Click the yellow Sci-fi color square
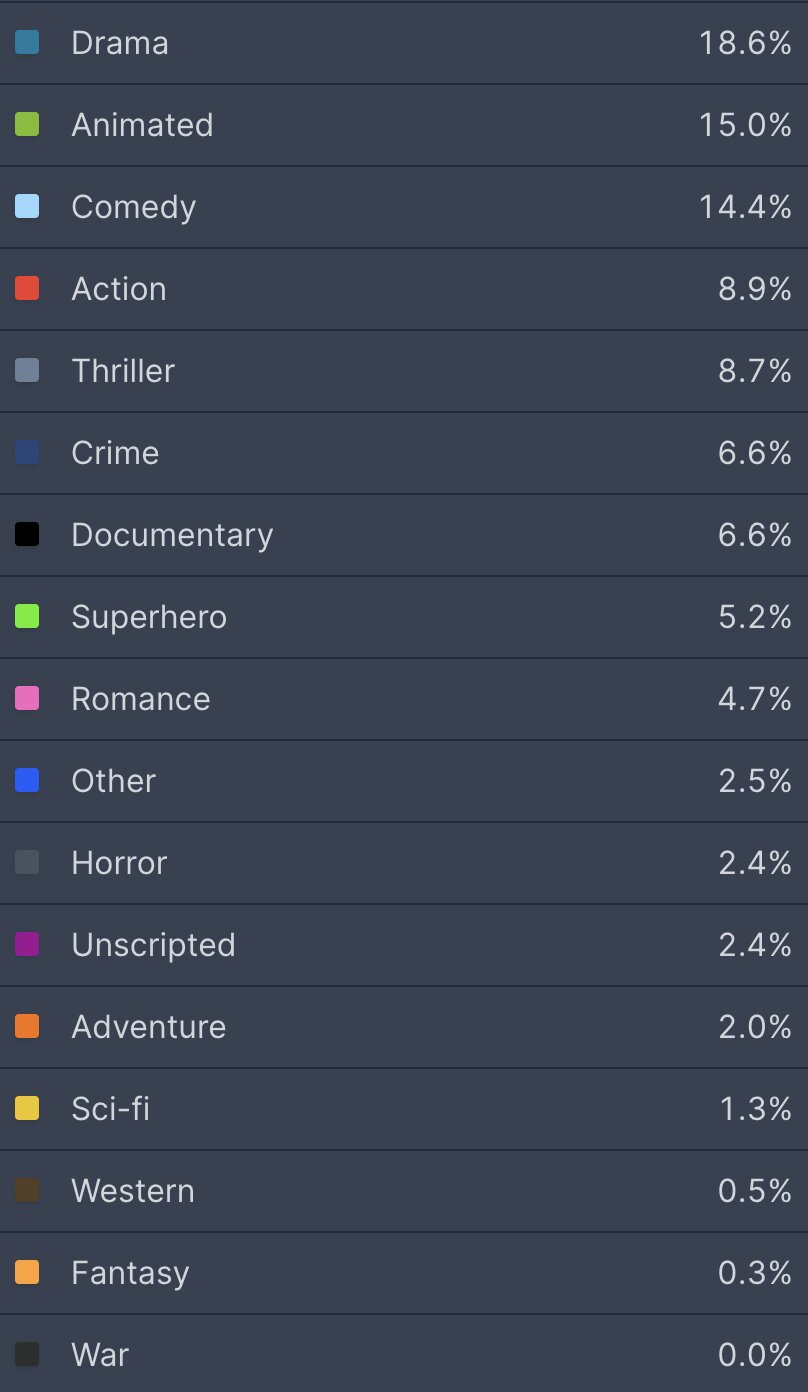 coord(27,1109)
